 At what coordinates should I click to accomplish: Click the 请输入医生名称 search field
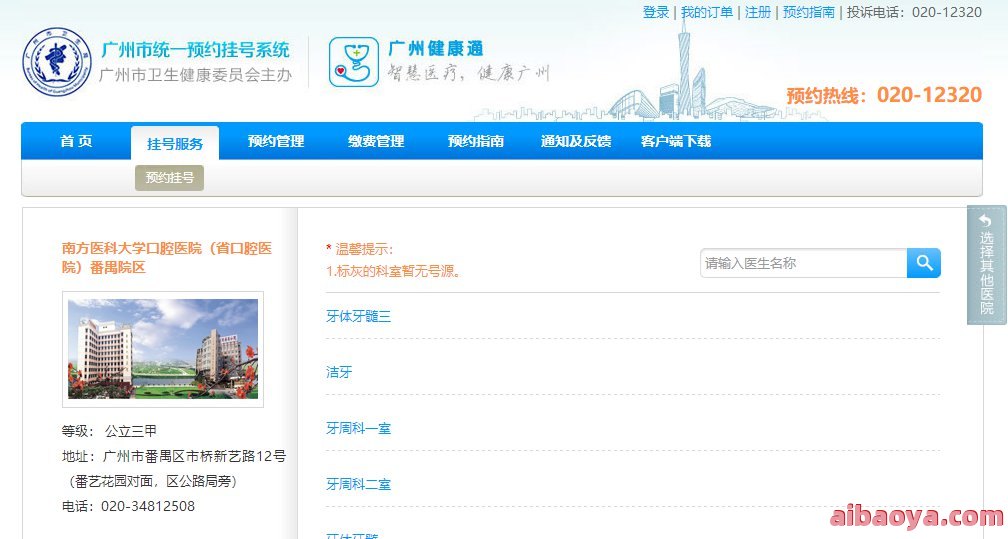[804, 263]
